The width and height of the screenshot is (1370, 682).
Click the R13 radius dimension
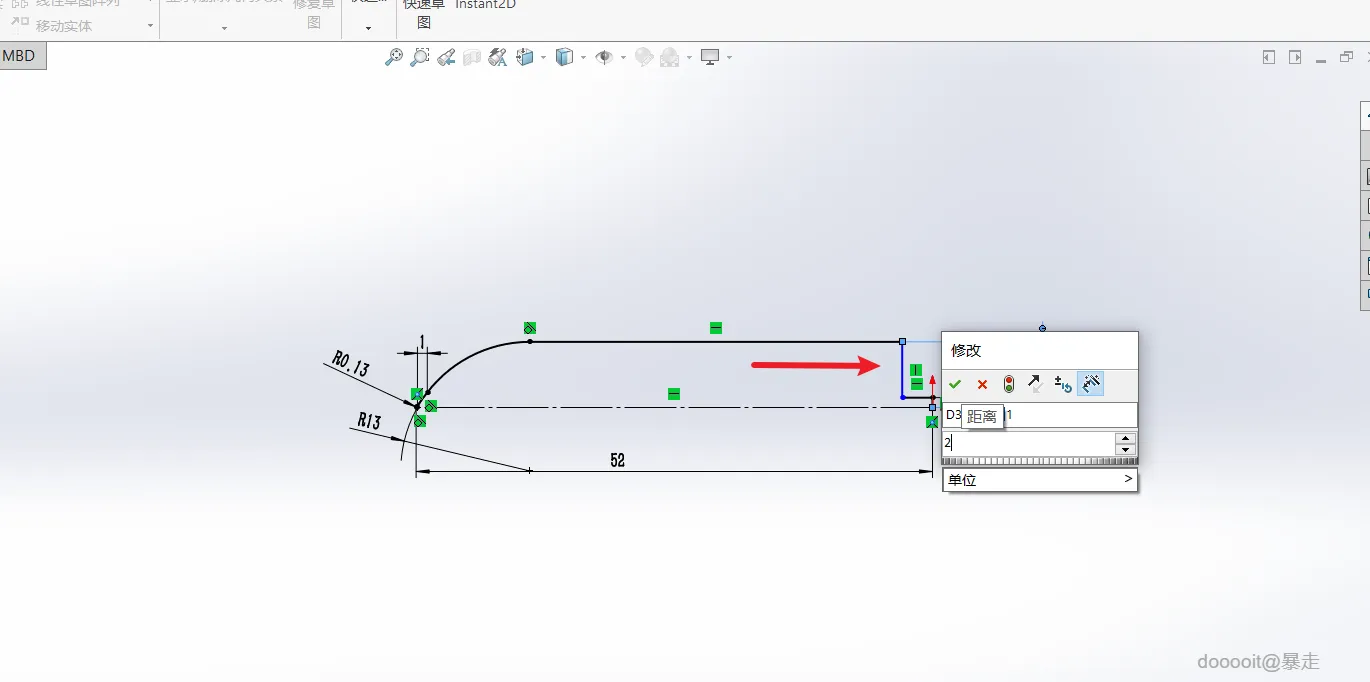(x=369, y=422)
